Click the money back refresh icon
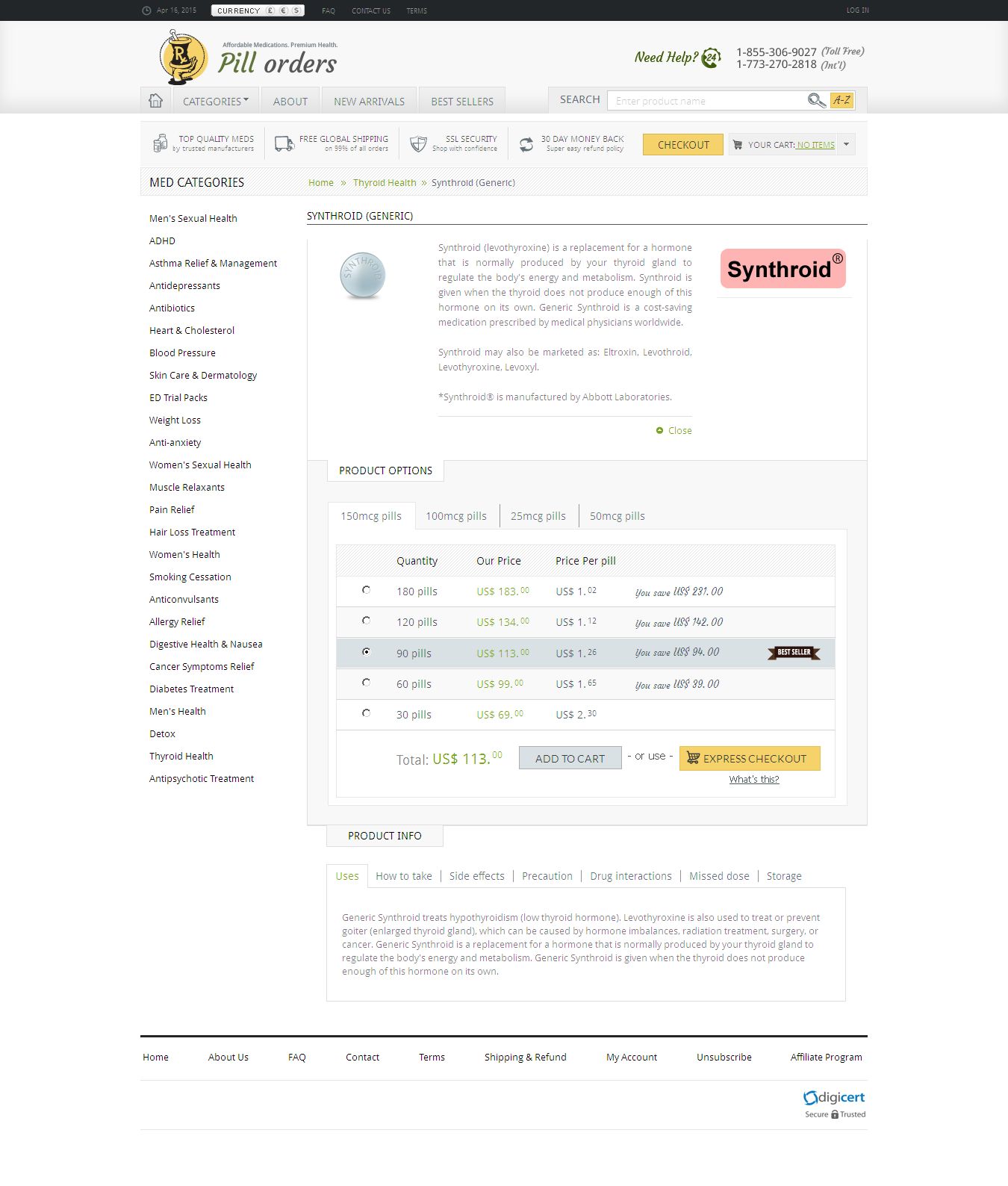Screen dimensions: 1008x1186 (x=526, y=144)
